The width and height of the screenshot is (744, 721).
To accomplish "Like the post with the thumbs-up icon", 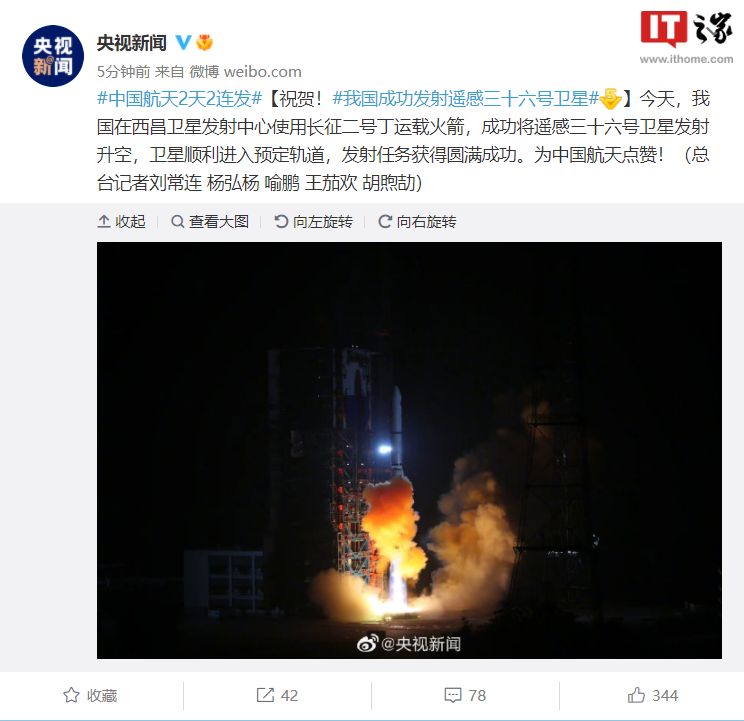I will (636, 695).
